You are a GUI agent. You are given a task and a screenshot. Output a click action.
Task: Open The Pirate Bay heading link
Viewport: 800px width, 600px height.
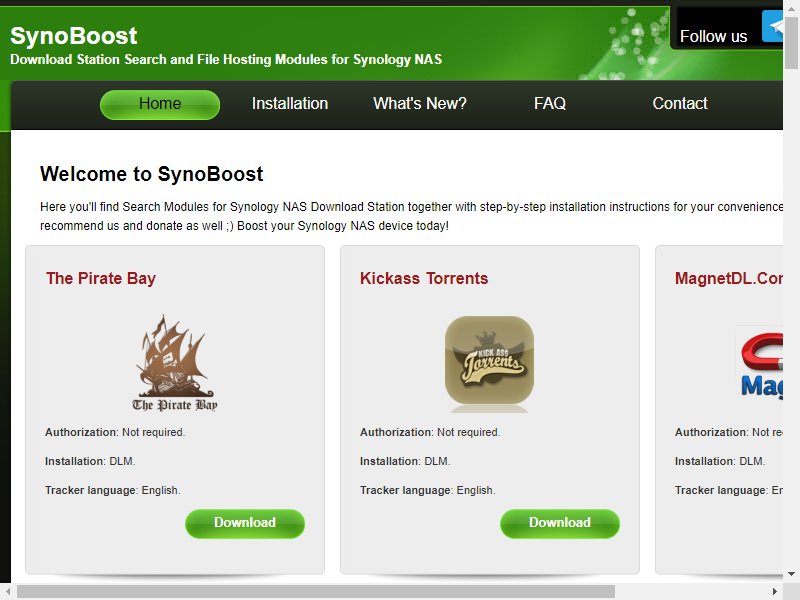[x=101, y=279]
